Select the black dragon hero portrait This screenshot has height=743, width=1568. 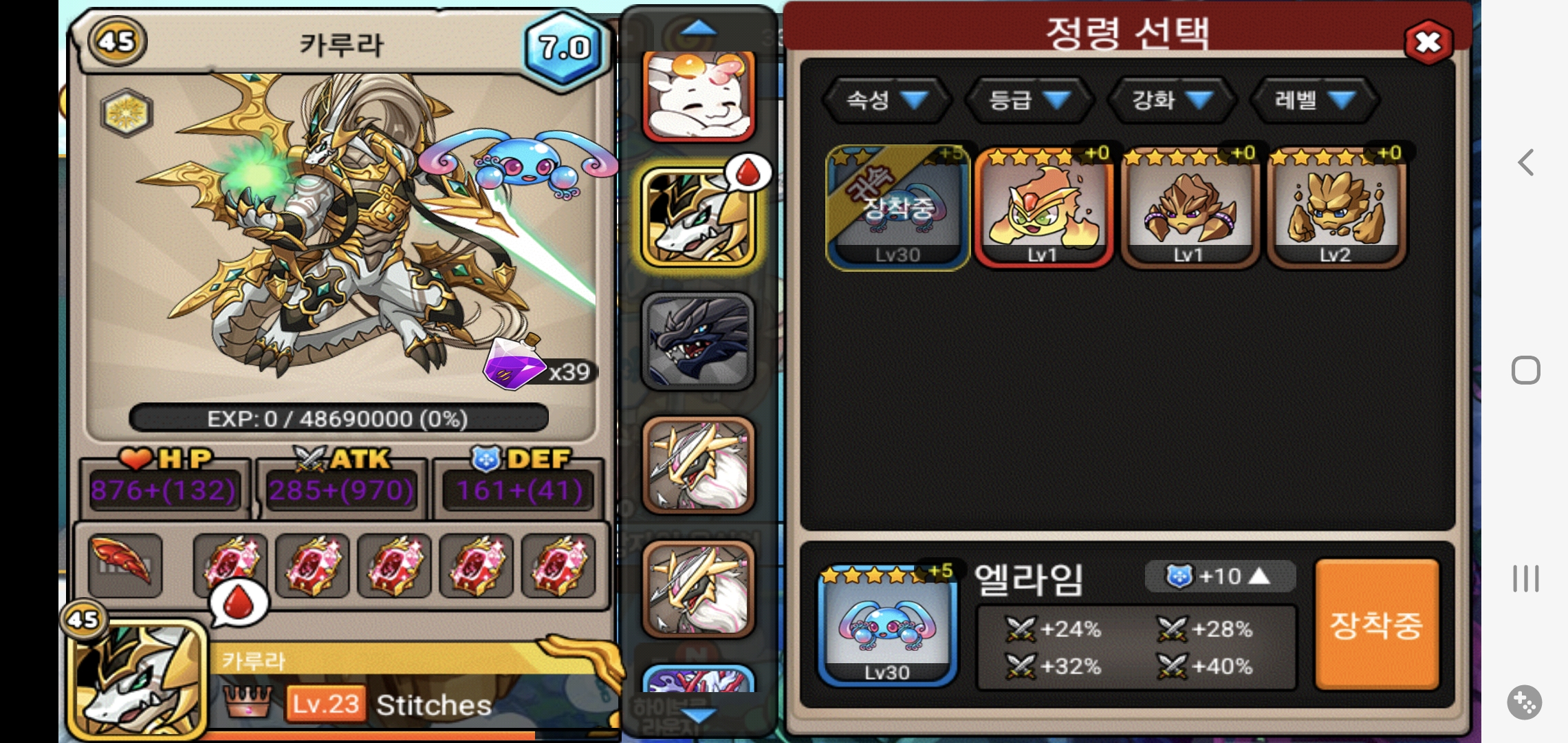(x=699, y=341)
